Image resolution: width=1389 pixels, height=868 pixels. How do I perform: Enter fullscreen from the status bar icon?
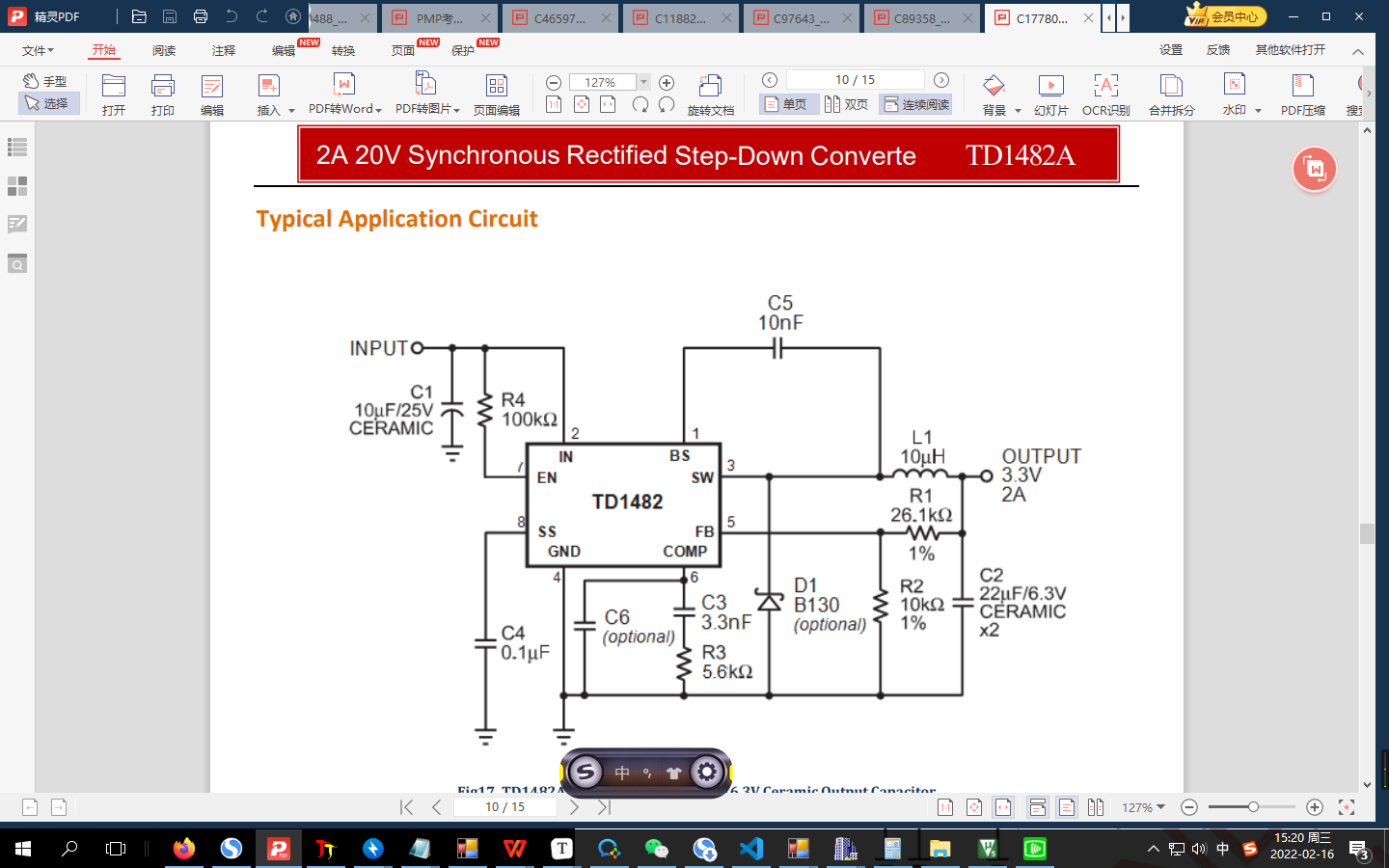pyautogui.click(x=1347, y=807)
